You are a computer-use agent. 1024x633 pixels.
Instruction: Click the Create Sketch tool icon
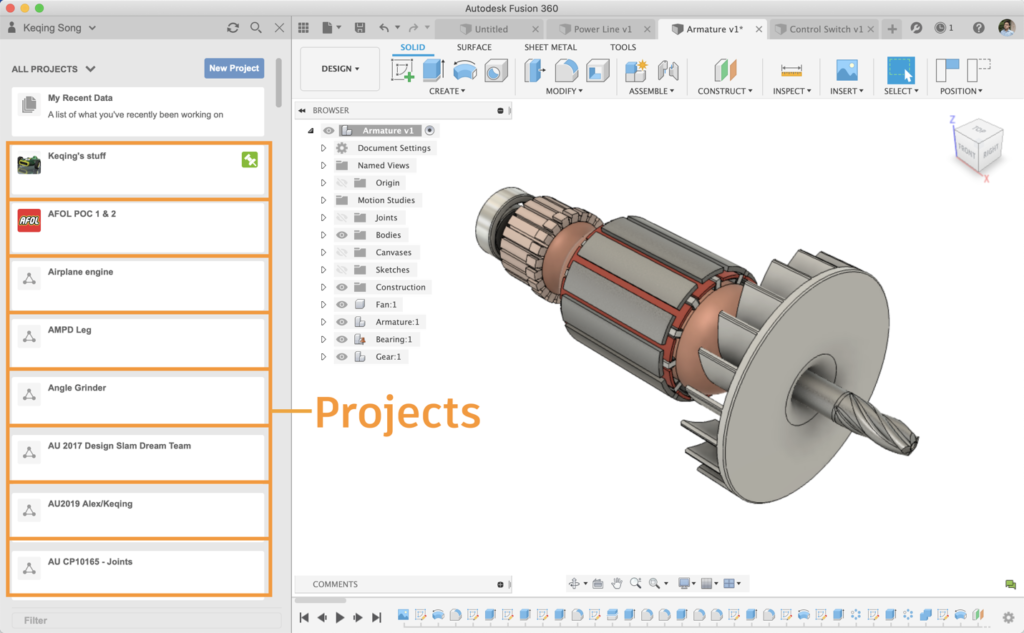tap(402, 70)
